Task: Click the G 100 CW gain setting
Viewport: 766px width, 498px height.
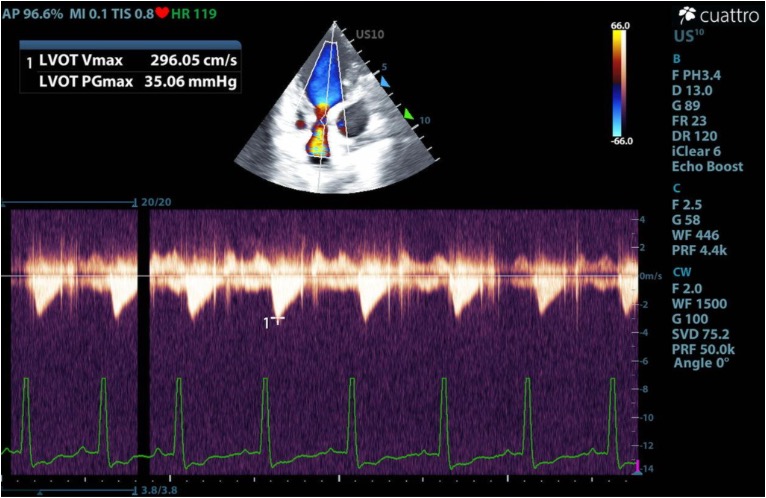Action: [690, 319]
